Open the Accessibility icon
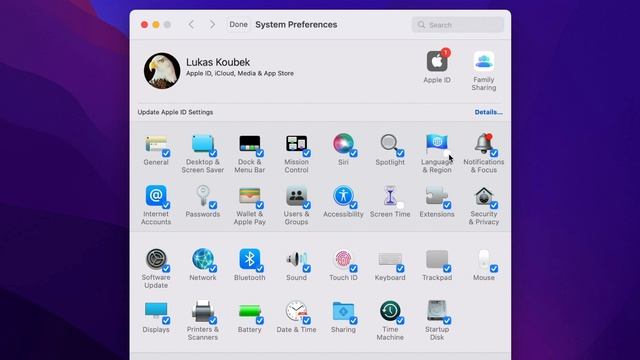The height and width of the screenshot is (360, 640). pos(343,196)
